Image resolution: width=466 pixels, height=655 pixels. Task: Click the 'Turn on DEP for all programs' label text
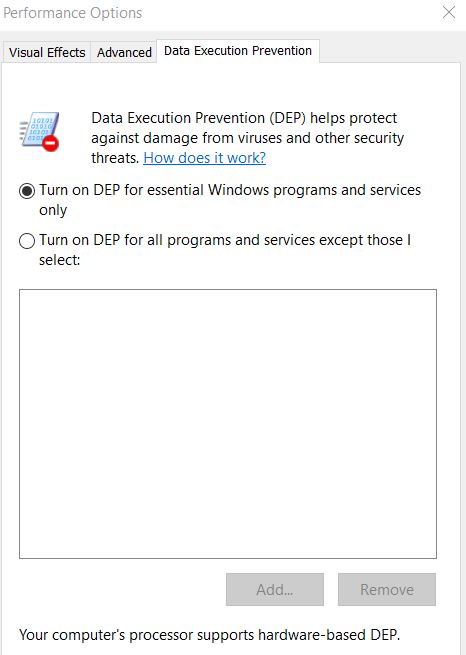pos(225,249)
